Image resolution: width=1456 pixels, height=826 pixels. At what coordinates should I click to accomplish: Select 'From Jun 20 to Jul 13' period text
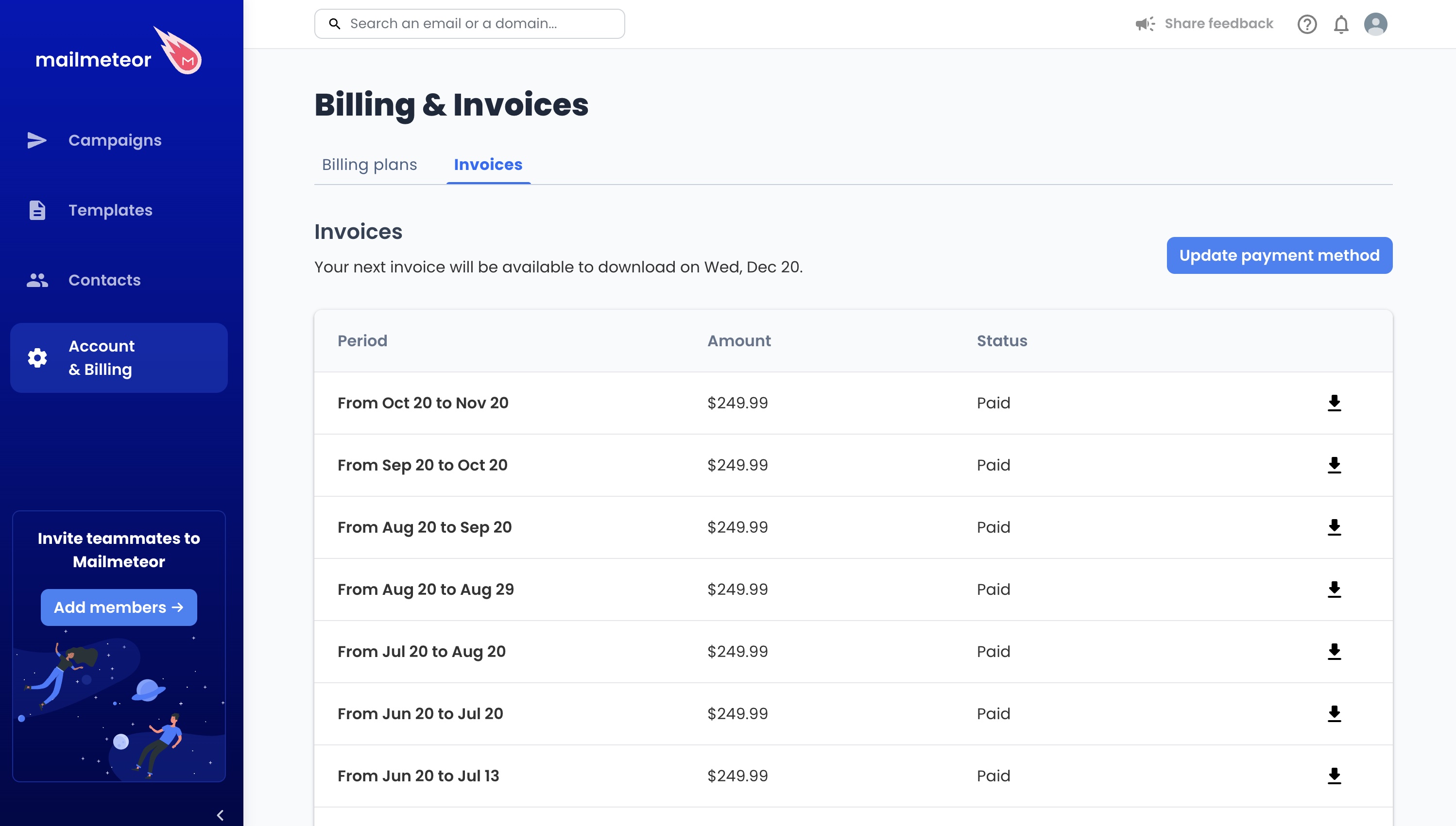(418, 775)
